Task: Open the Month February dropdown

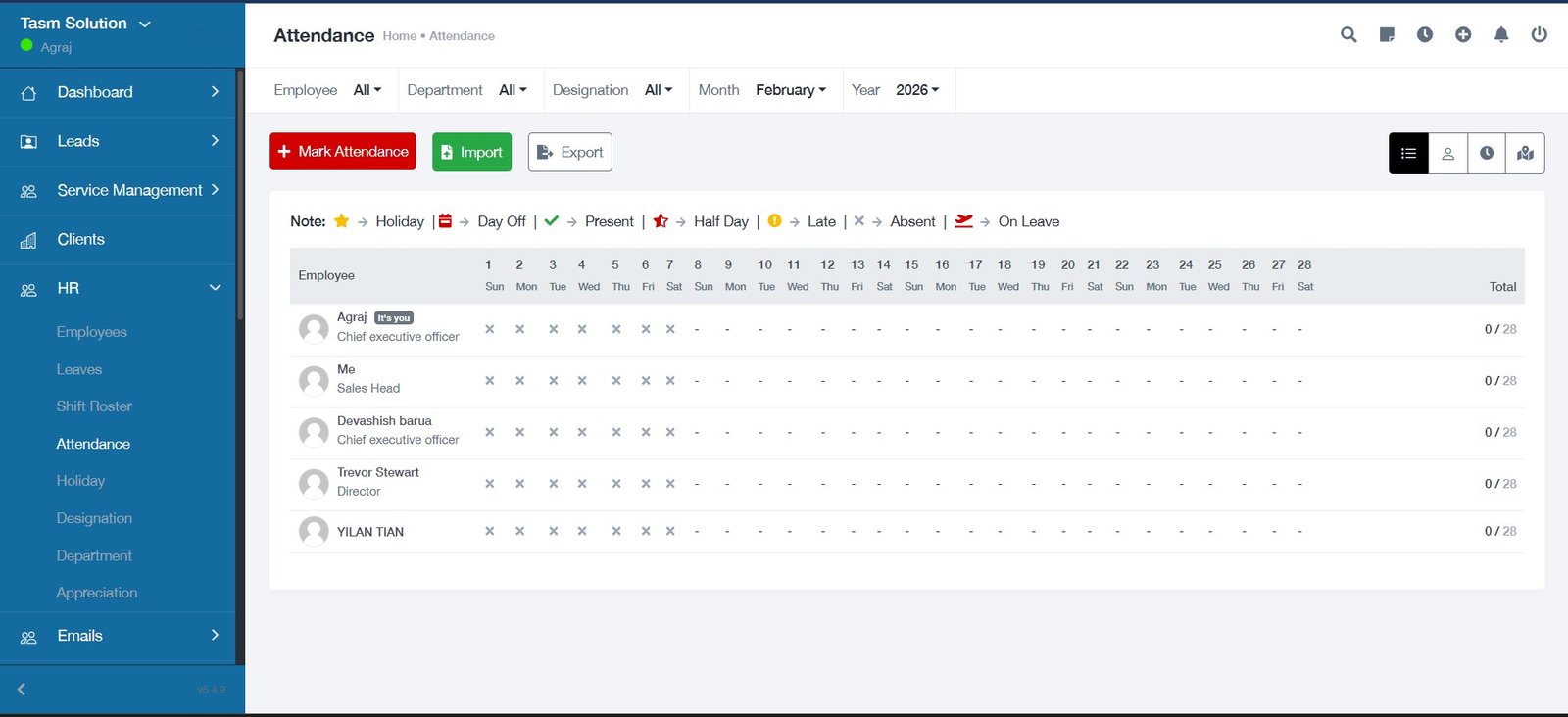Action: click(790, 90)
